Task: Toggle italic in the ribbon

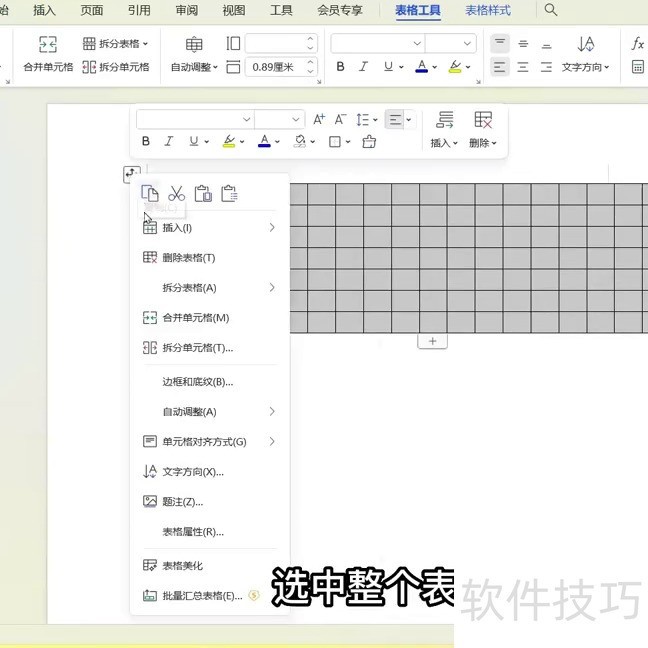Action: click(x=363, y=67)
